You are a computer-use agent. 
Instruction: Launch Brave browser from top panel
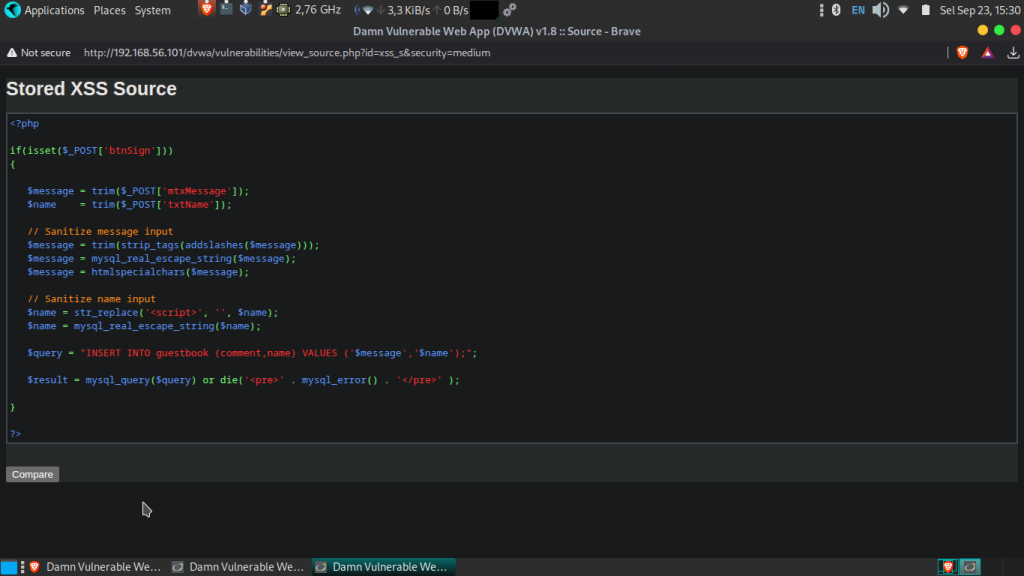(207, 10)
